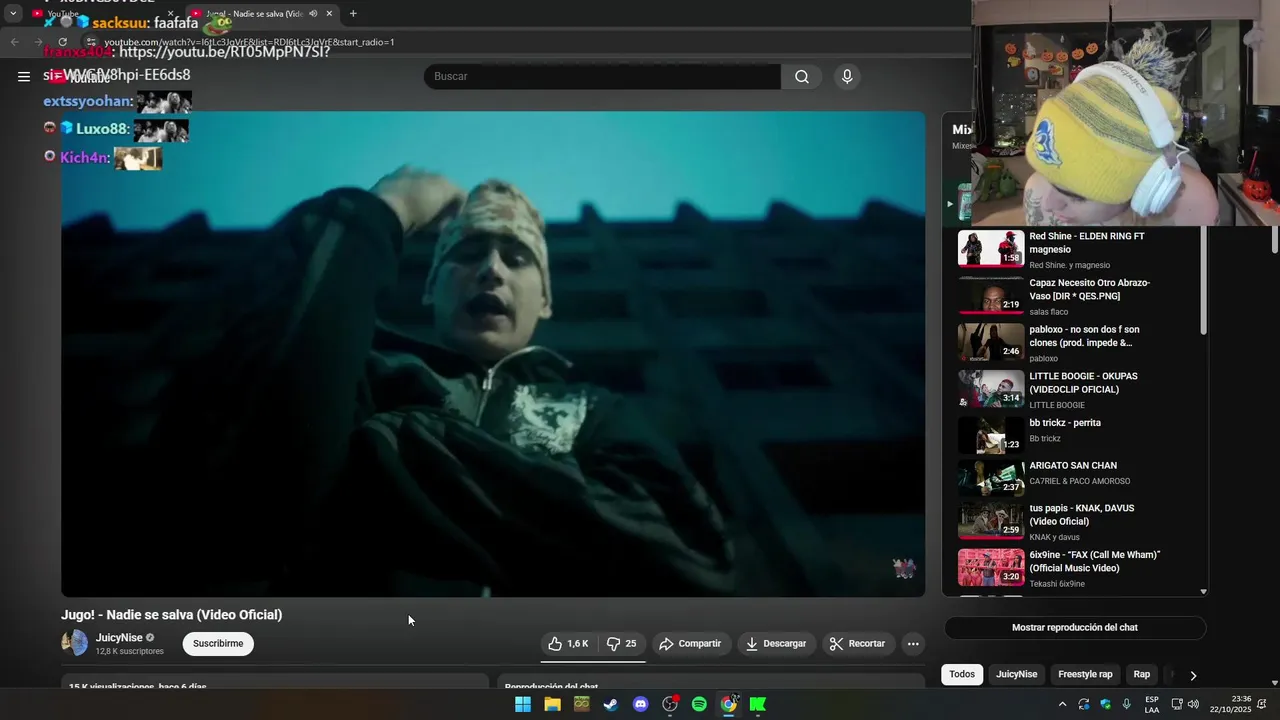Go back with the browser back arrow
This screenshot has height=720, width=1280.
click(14, 42)
